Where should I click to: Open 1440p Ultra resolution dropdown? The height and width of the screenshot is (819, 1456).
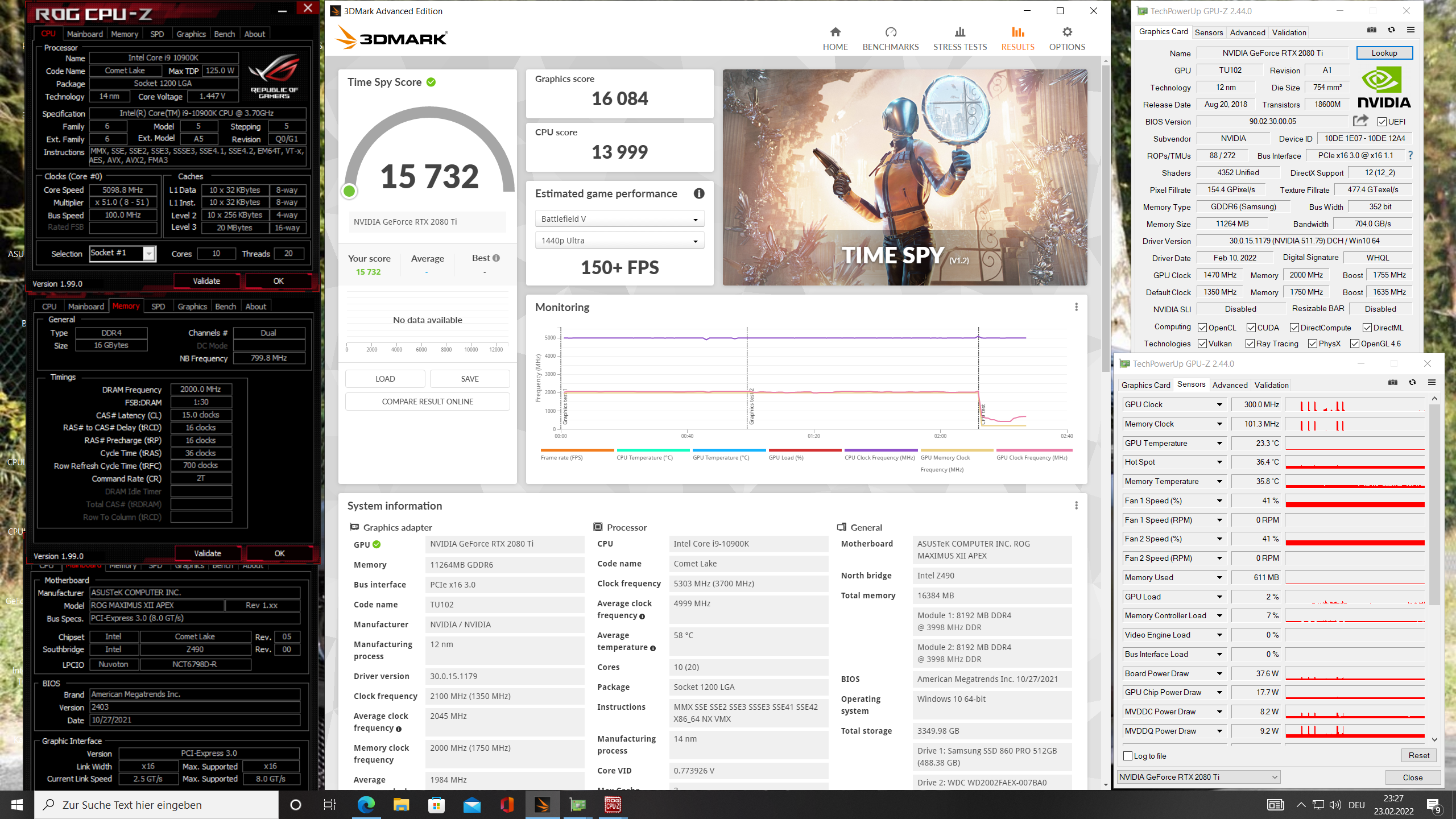619,241
